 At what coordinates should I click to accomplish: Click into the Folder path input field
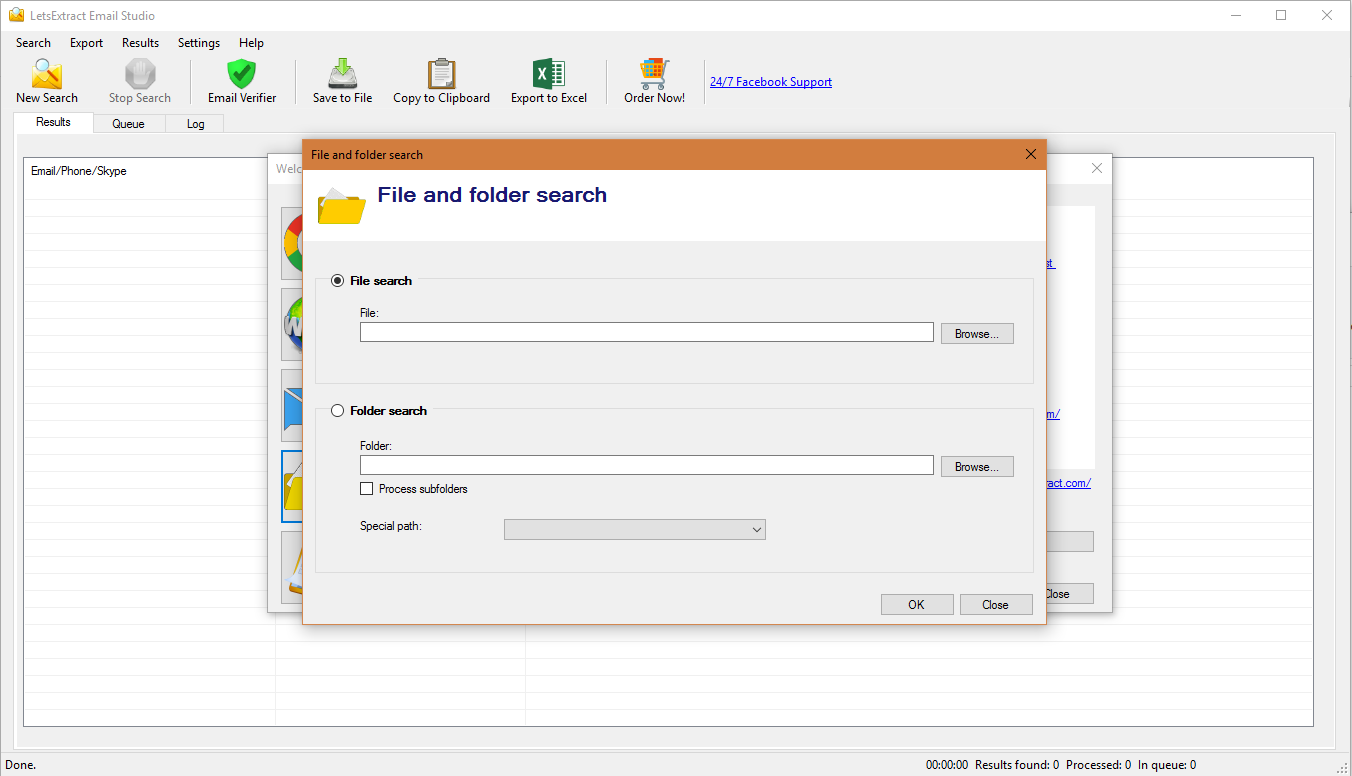[x=646, y=466]
